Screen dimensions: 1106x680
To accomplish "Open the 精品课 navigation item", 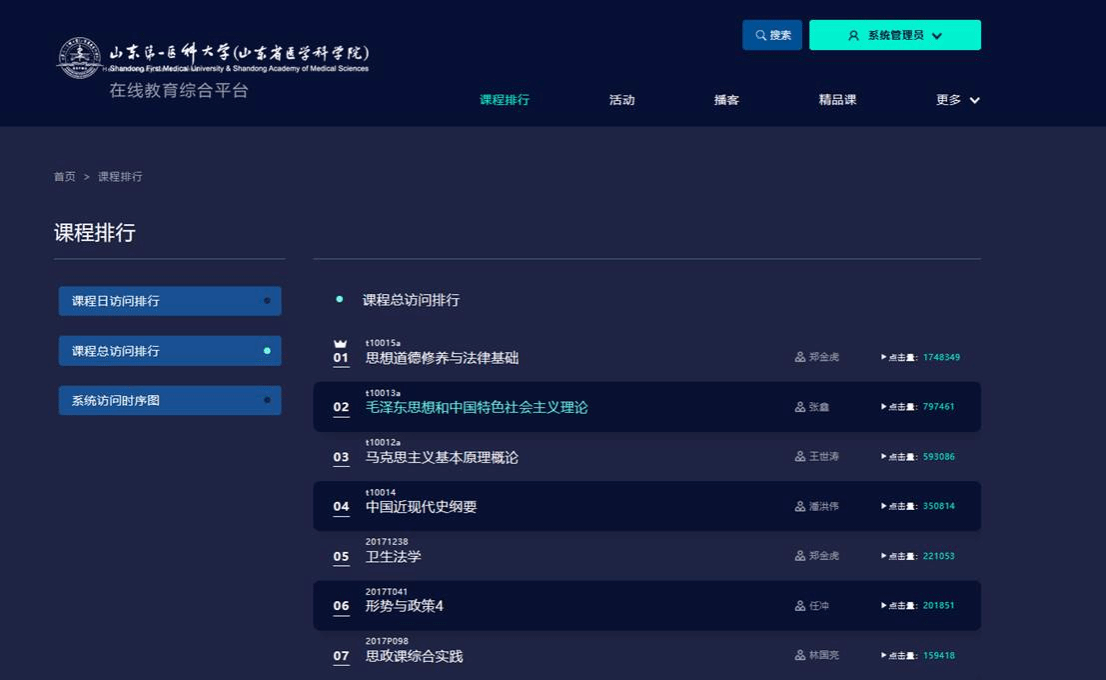I will click(837, 100).
